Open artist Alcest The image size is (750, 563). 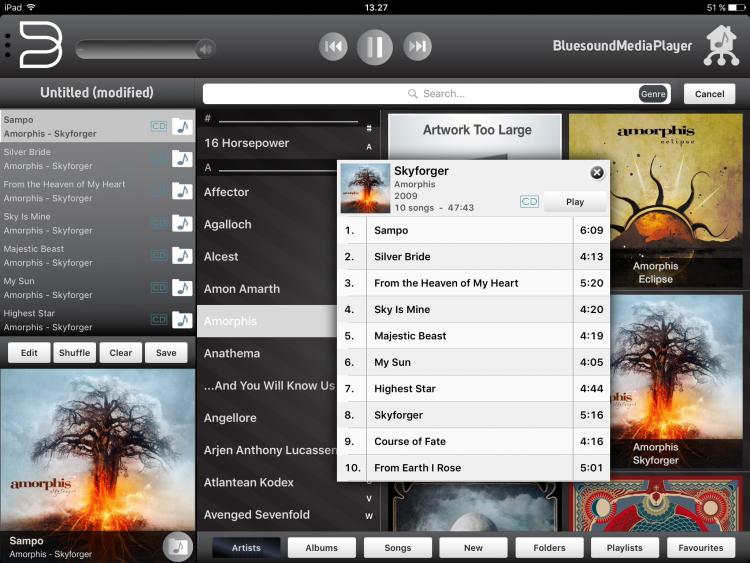click(x=268, y=256)
